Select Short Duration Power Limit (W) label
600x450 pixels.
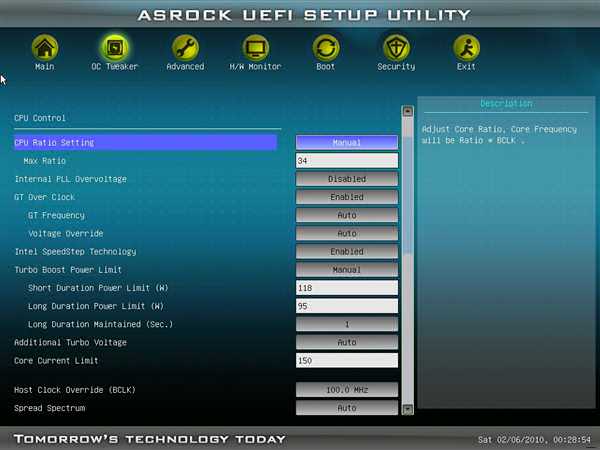pos(98,288)
